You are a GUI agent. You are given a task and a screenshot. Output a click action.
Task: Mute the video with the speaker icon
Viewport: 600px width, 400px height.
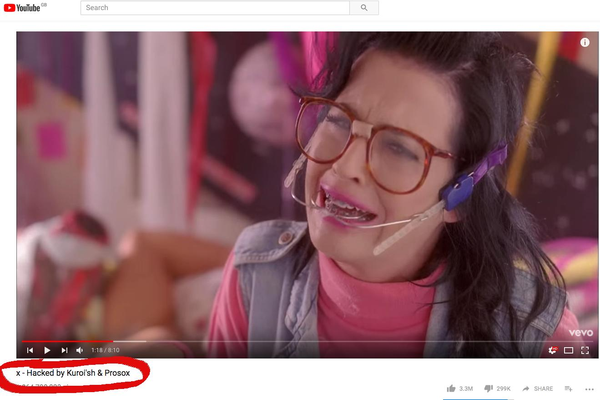(80, 350)
